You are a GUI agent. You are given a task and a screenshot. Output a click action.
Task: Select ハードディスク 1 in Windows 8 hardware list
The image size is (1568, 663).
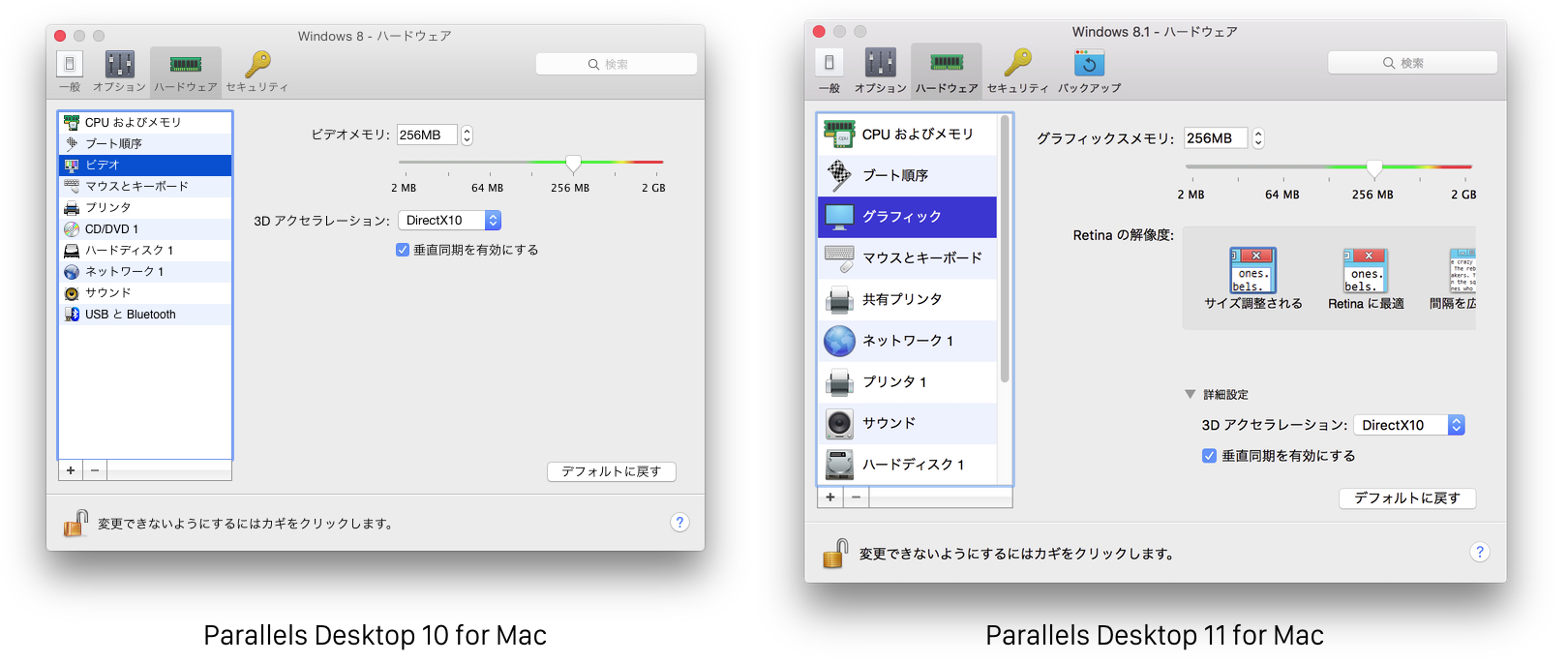click(x=145, y=250)
